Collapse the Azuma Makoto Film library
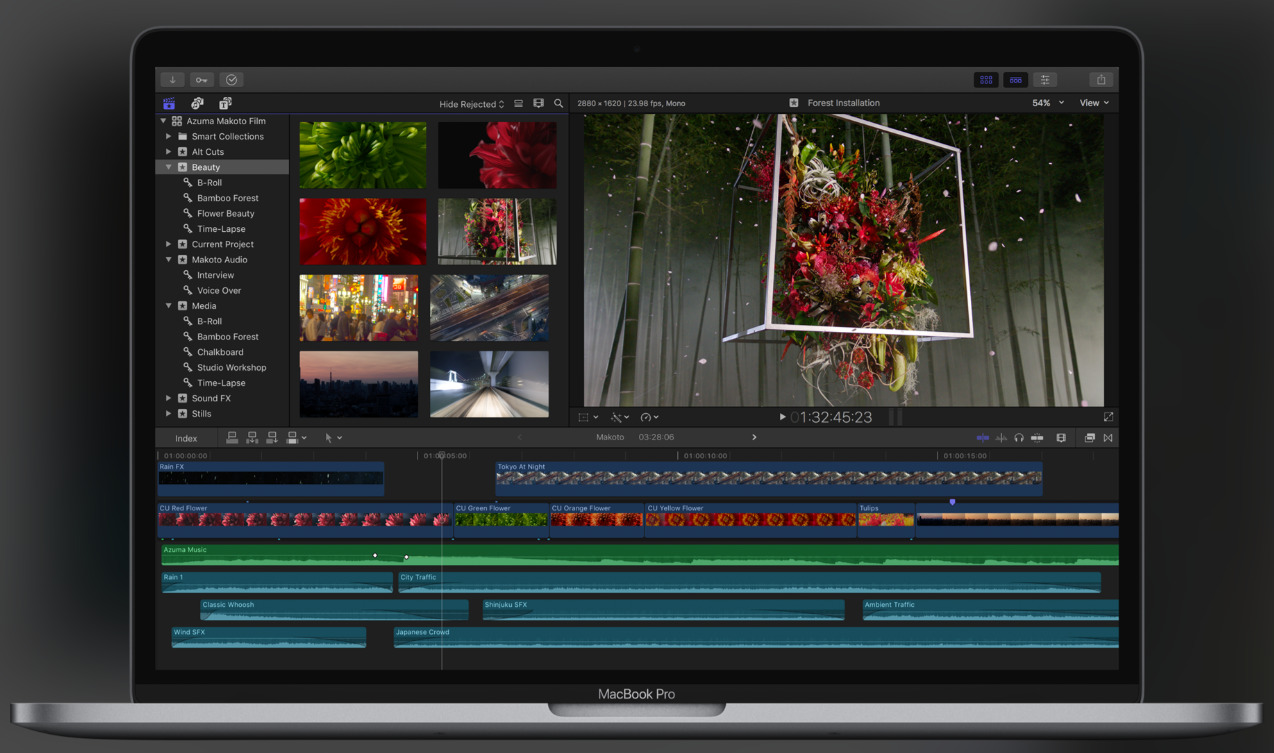1274x753 pixels. tap(164, 121)
